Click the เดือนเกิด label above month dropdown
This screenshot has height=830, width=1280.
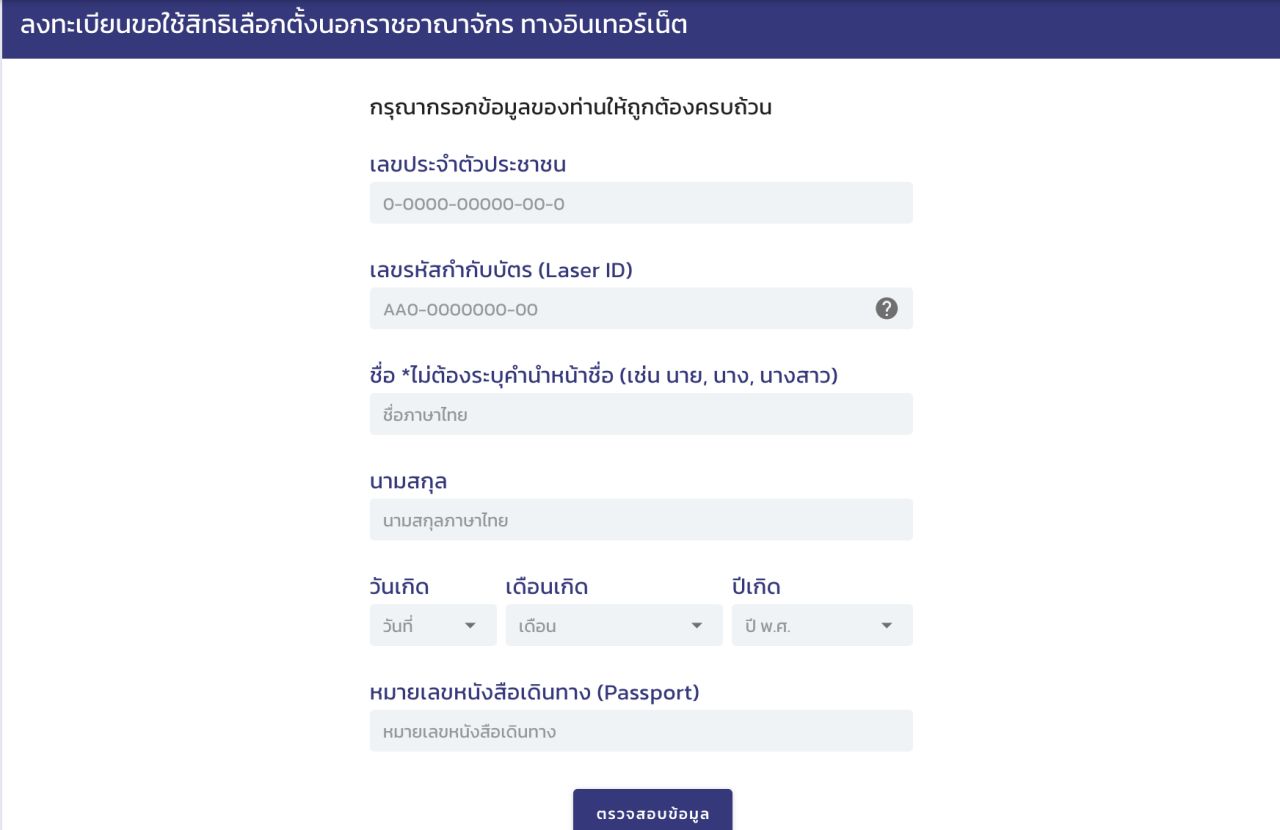click(547, 587)
